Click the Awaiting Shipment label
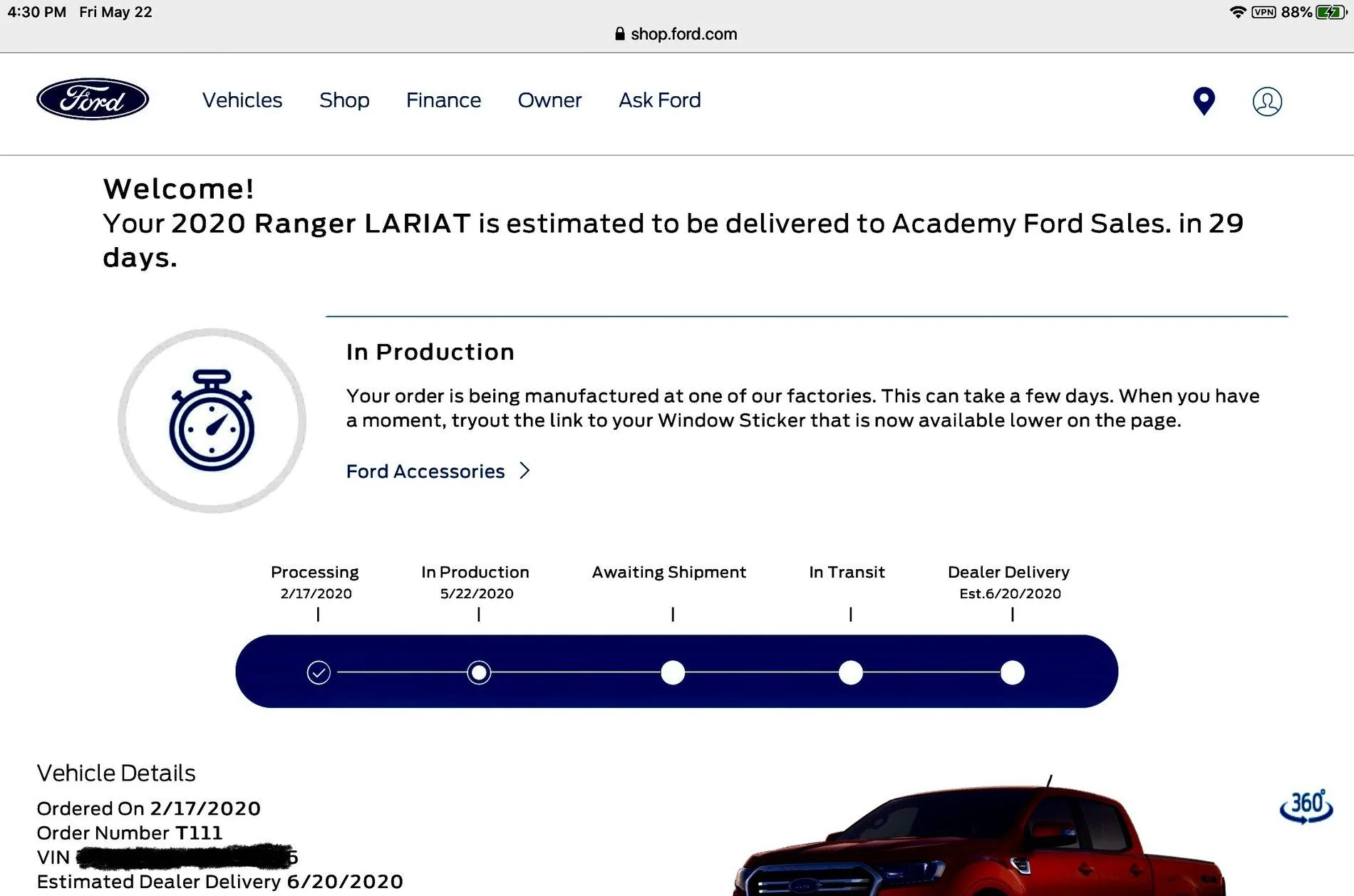The height and width of the screenshot is (896, 1354). (x=668, y=572)
